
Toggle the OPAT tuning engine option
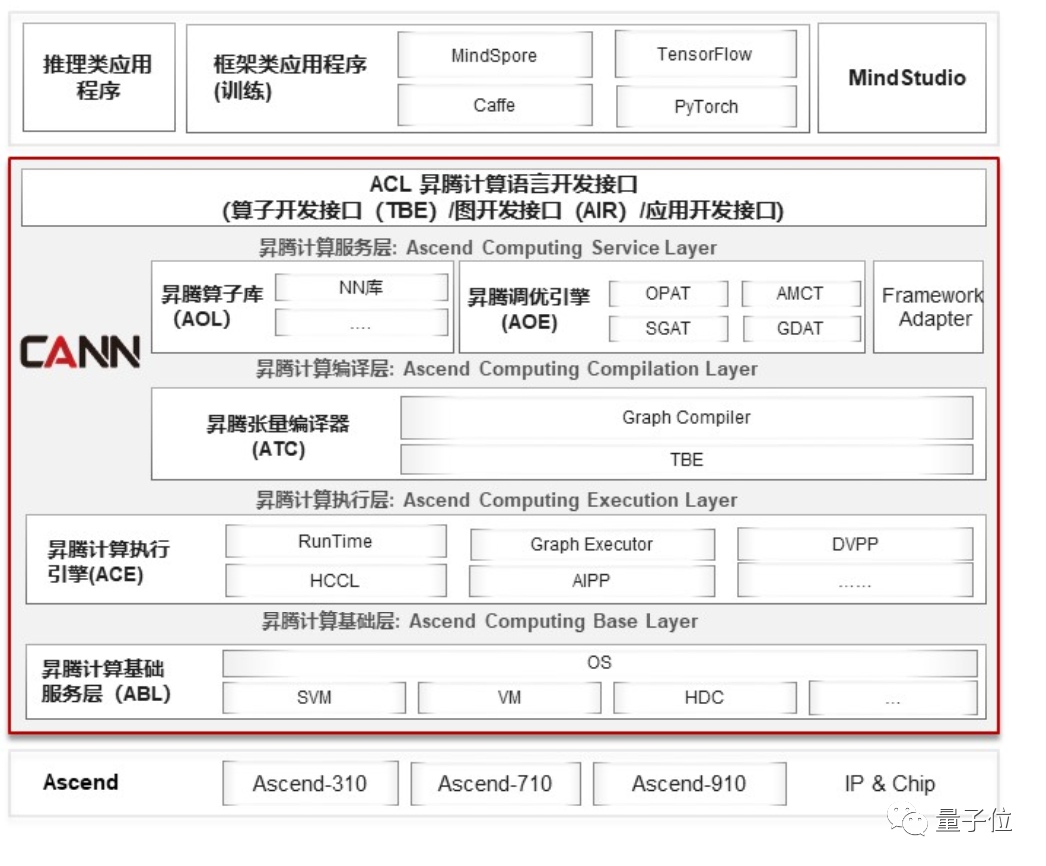667,293
